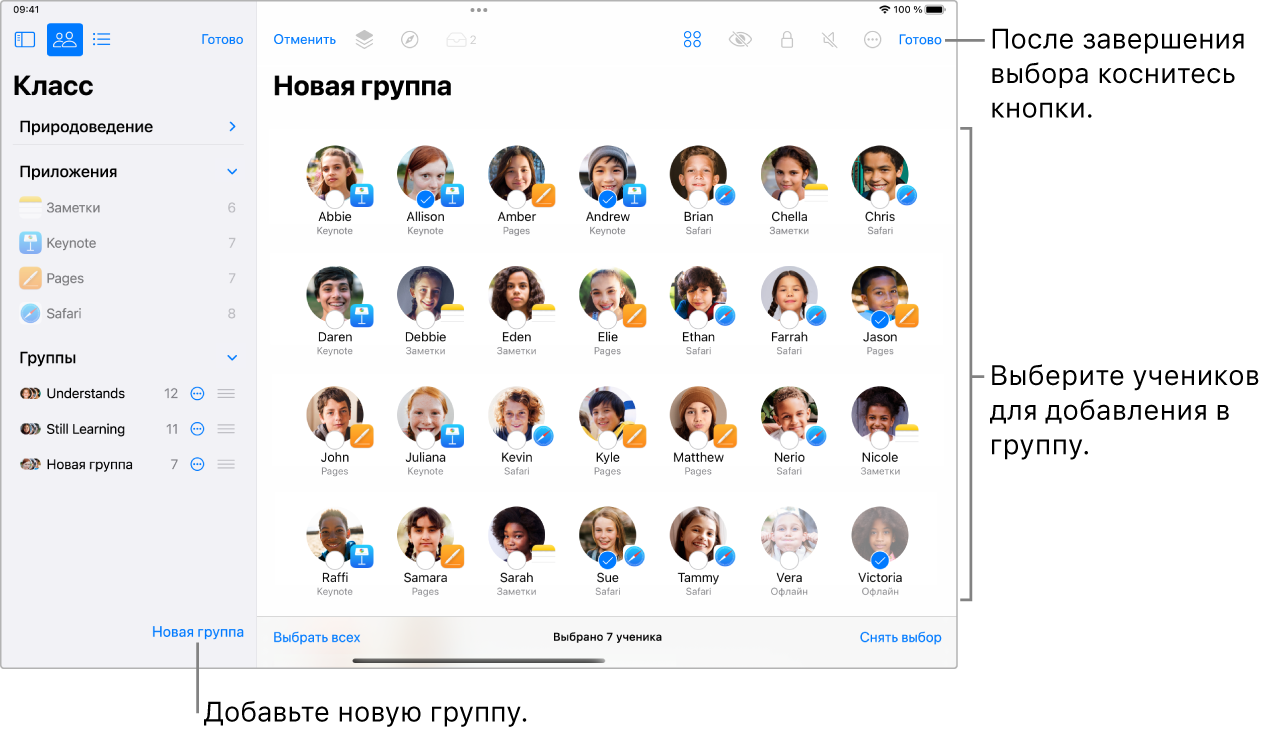The image size is (1274, 737).
Task: Collapse the Приложения section
Action: tap(232, 171)
